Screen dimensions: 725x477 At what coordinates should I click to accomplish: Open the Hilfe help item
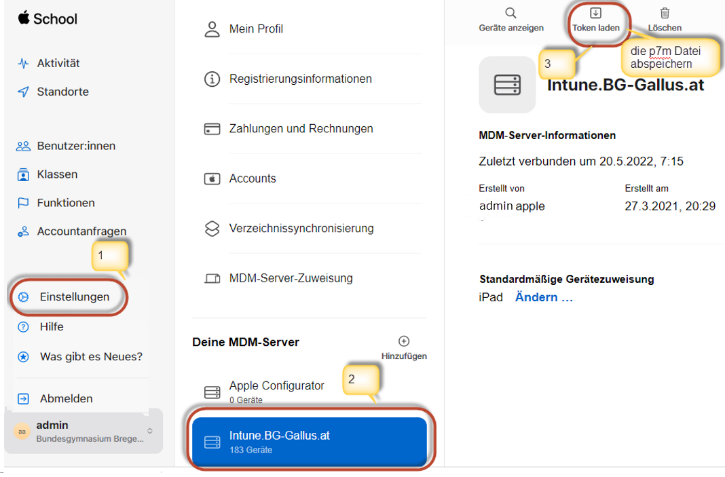pos(51,327)
